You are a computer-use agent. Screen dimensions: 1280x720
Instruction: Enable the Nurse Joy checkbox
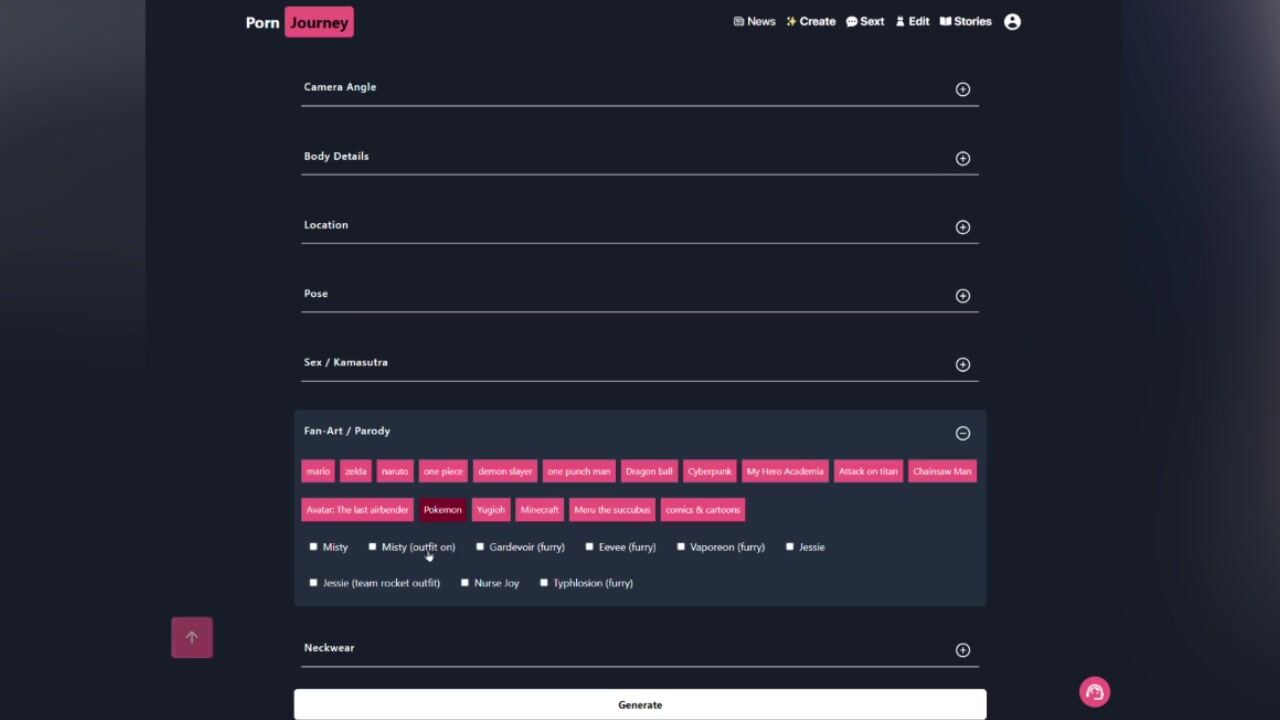click(x=465, y=583)
